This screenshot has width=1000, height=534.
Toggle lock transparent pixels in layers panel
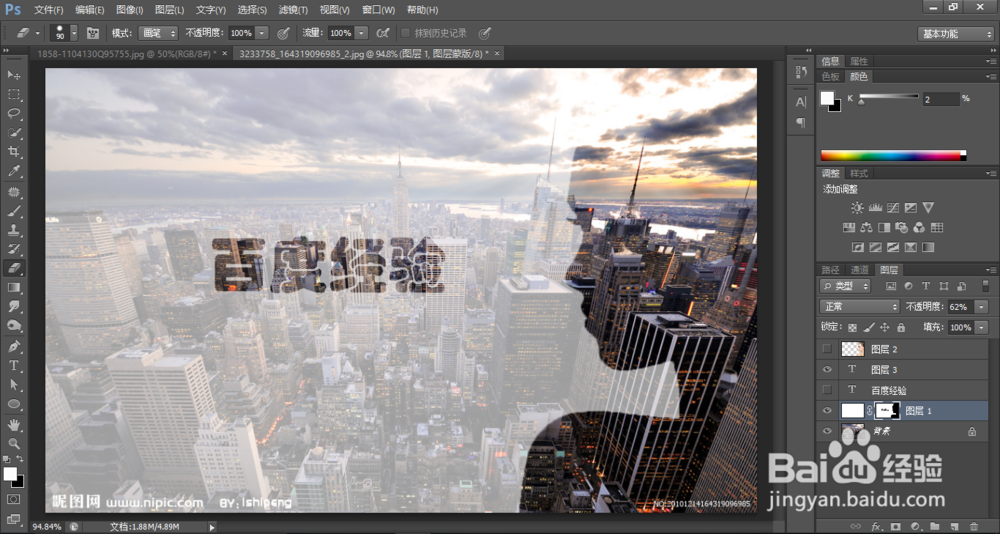(x=853, y=327)
